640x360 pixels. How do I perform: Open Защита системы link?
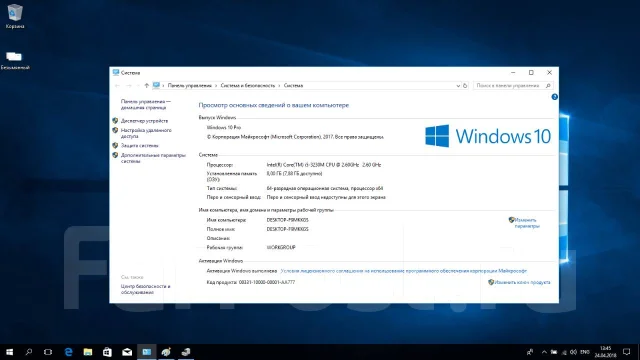pos(139,145)
